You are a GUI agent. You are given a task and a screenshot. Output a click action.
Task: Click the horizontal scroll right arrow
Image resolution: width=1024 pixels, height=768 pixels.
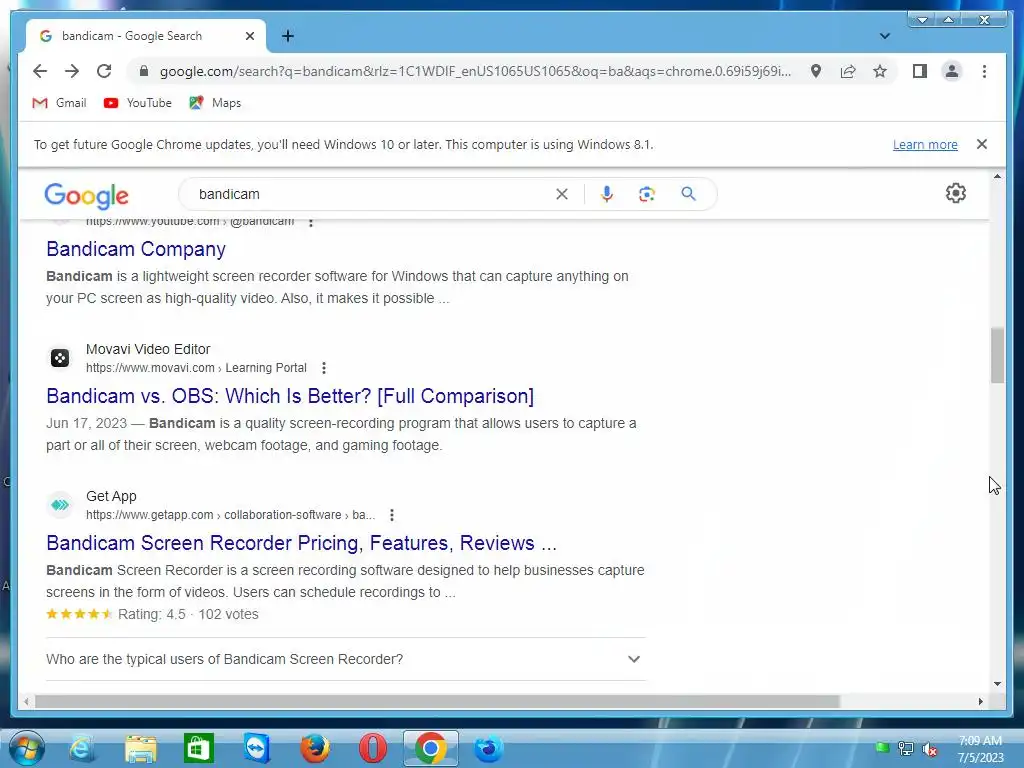click(x=980, y=701)
